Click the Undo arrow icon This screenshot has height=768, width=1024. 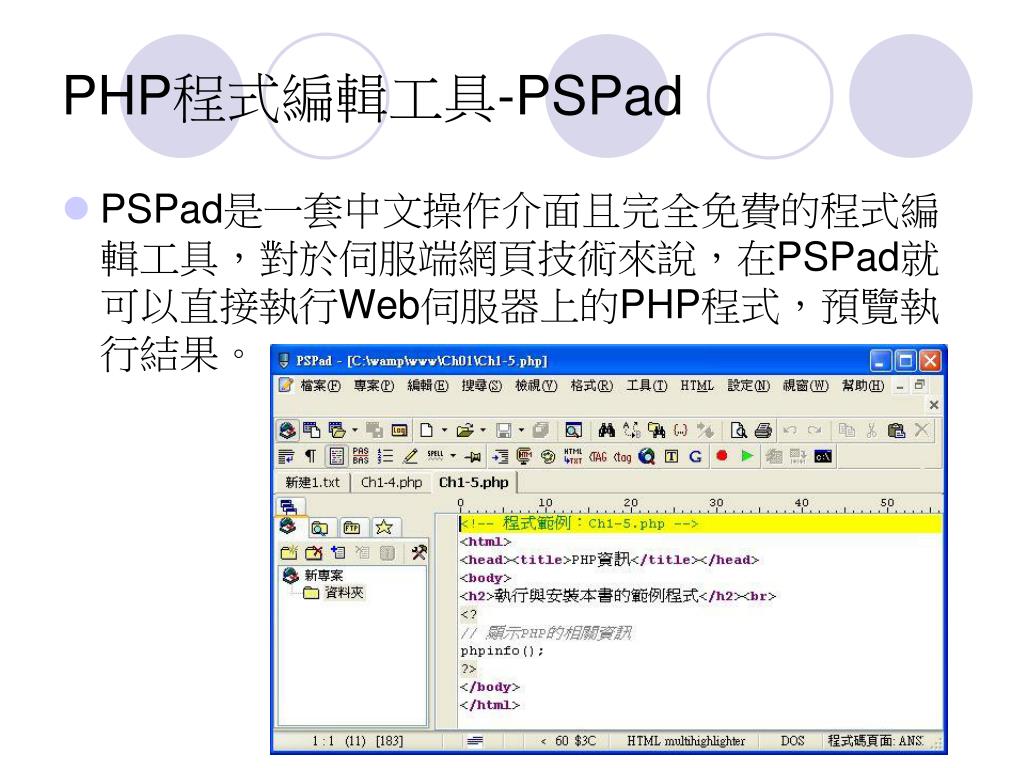pos(790,430)
